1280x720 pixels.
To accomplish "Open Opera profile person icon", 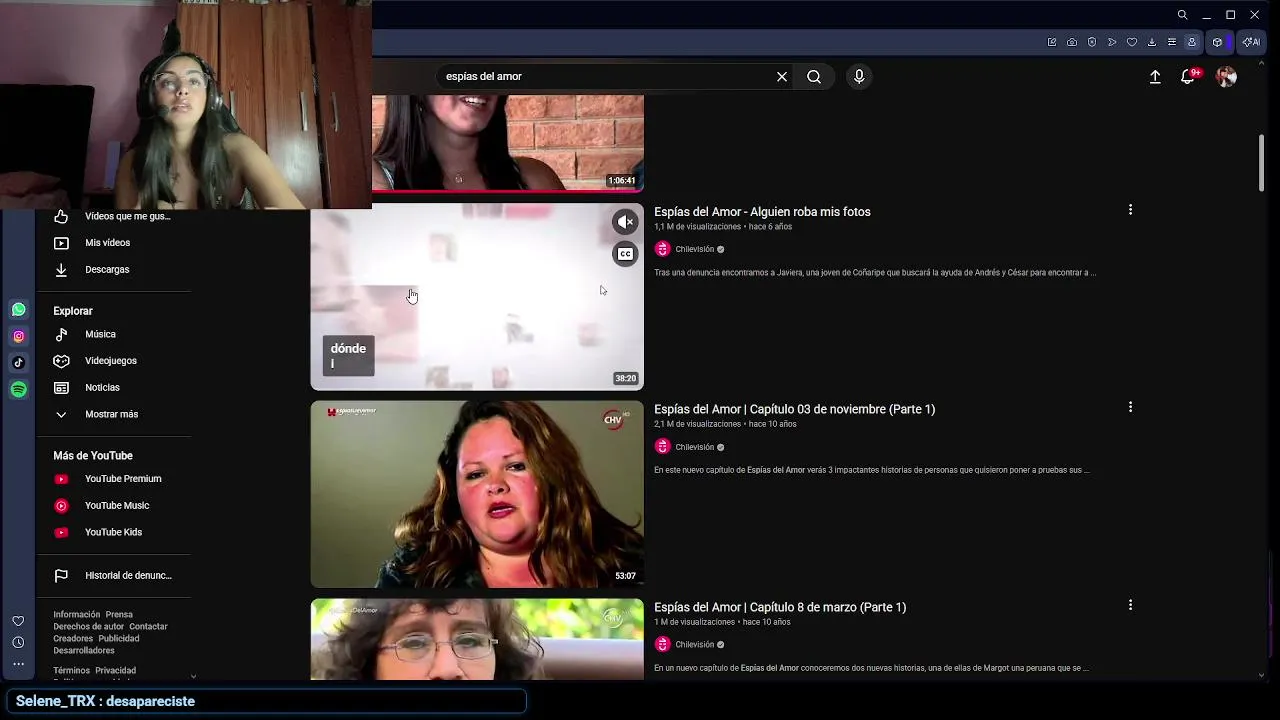I will [x=1192, y=42].
